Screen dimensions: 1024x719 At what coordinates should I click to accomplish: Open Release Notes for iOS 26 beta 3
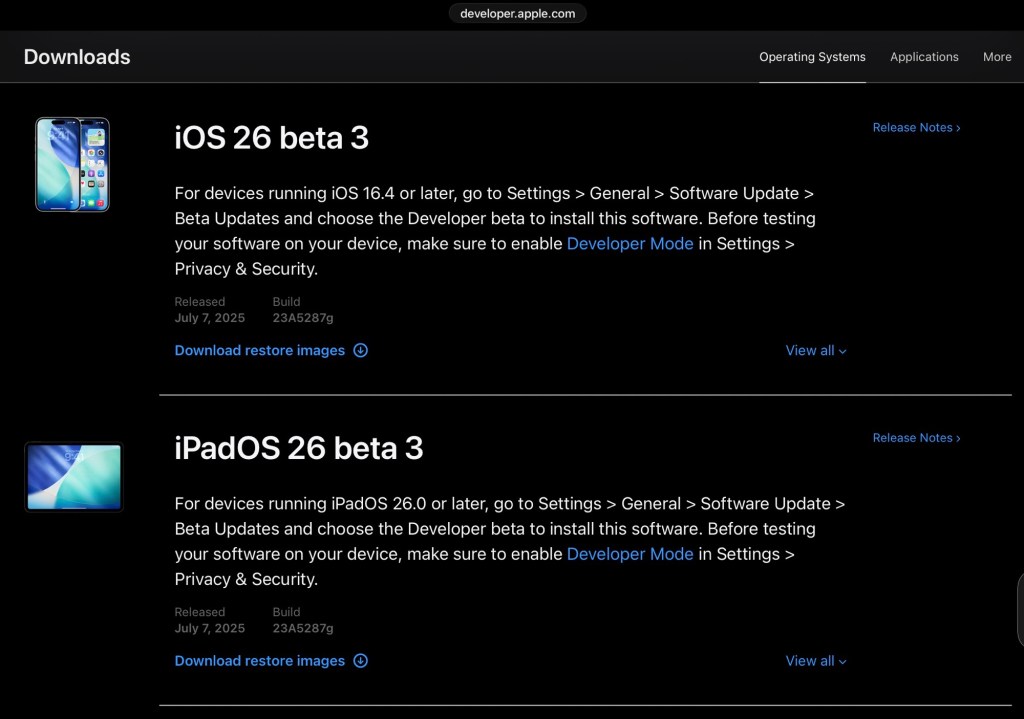tap(916, 127)
